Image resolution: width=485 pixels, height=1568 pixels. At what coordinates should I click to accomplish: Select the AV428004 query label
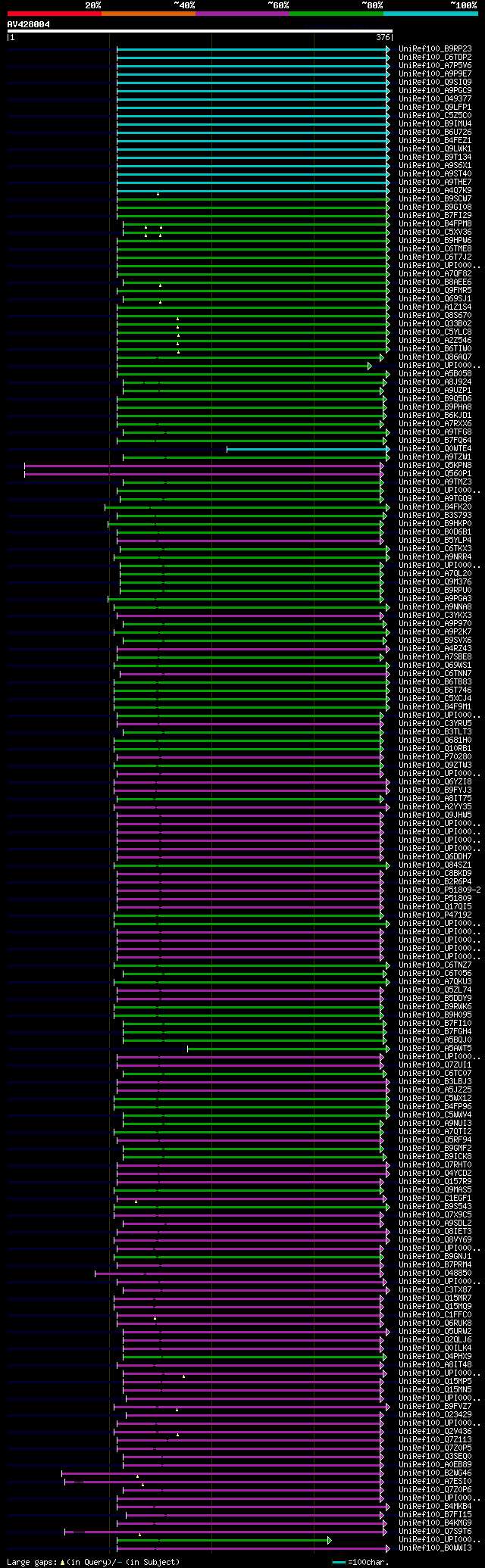[29, 24]
